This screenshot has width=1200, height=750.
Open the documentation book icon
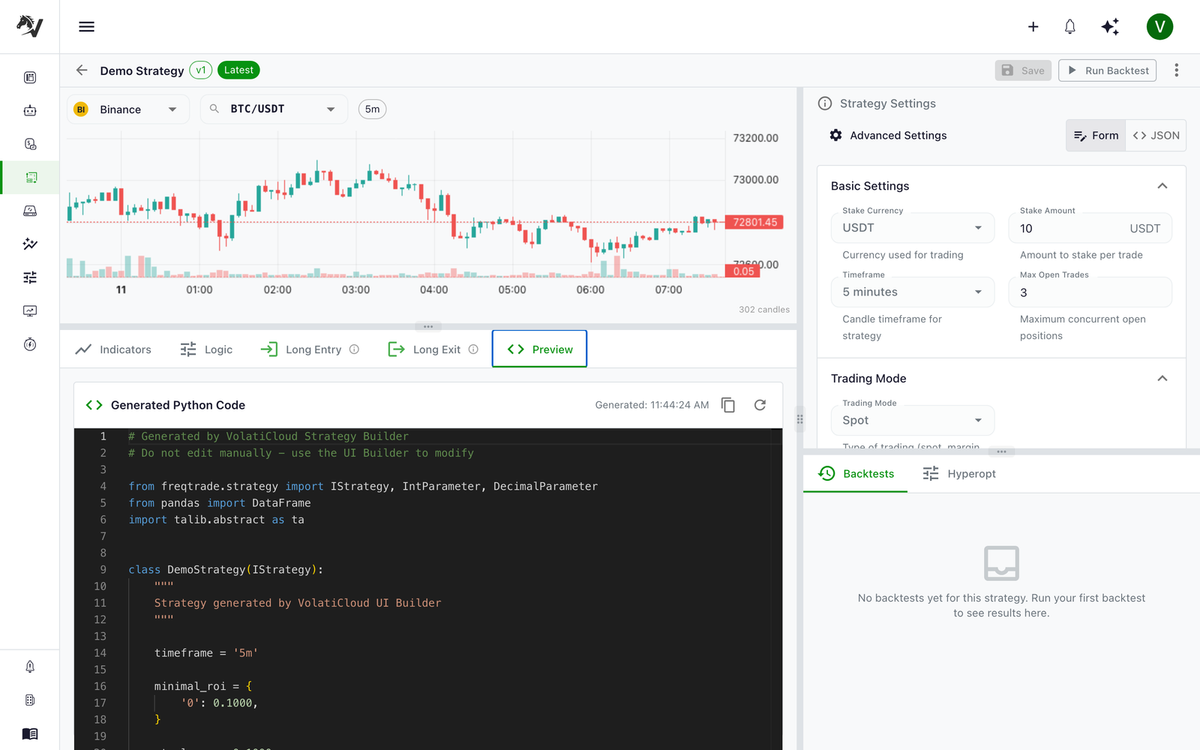[30, 733]
